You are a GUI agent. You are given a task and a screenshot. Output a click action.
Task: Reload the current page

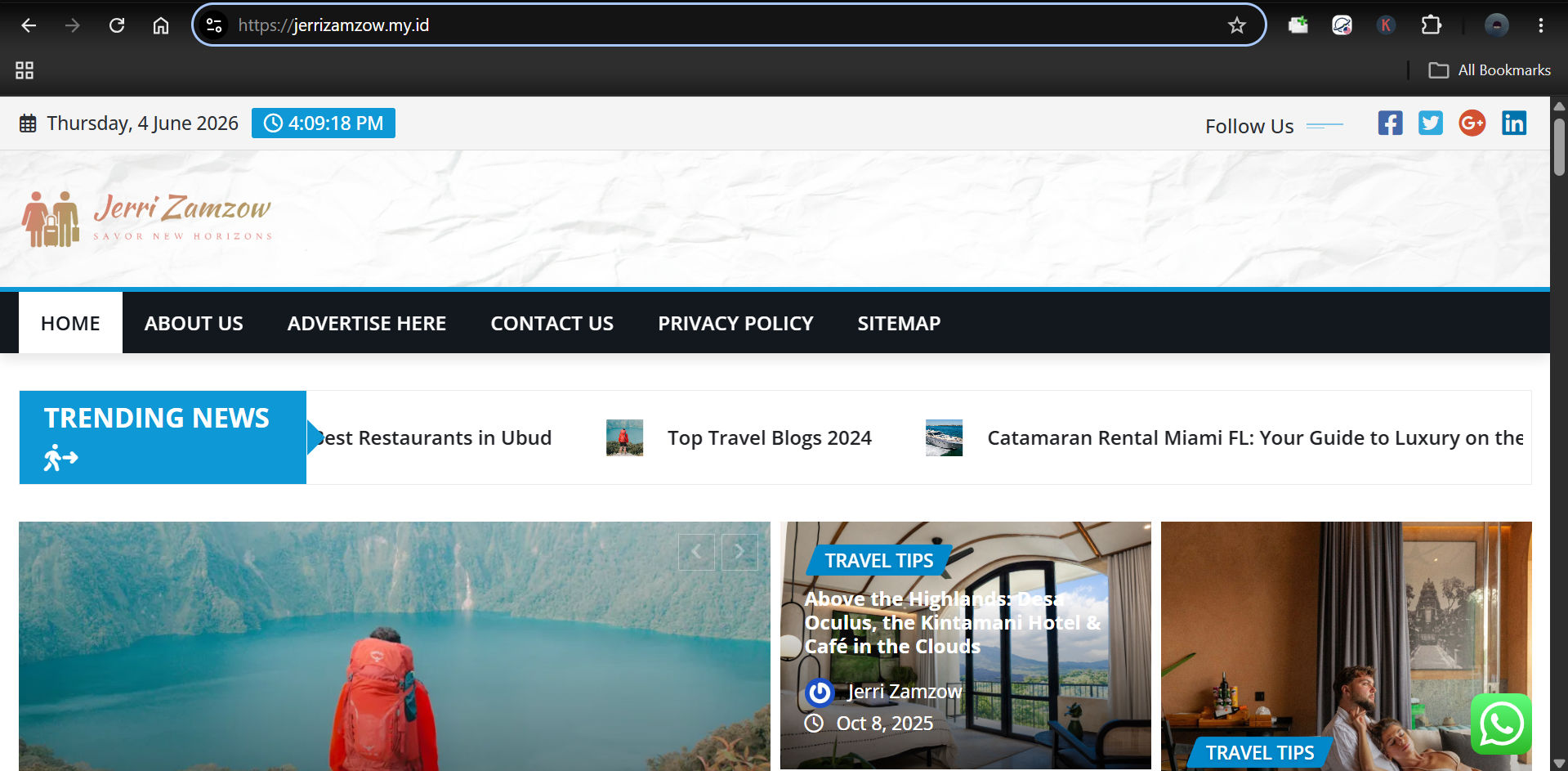[x=117, y=25]
